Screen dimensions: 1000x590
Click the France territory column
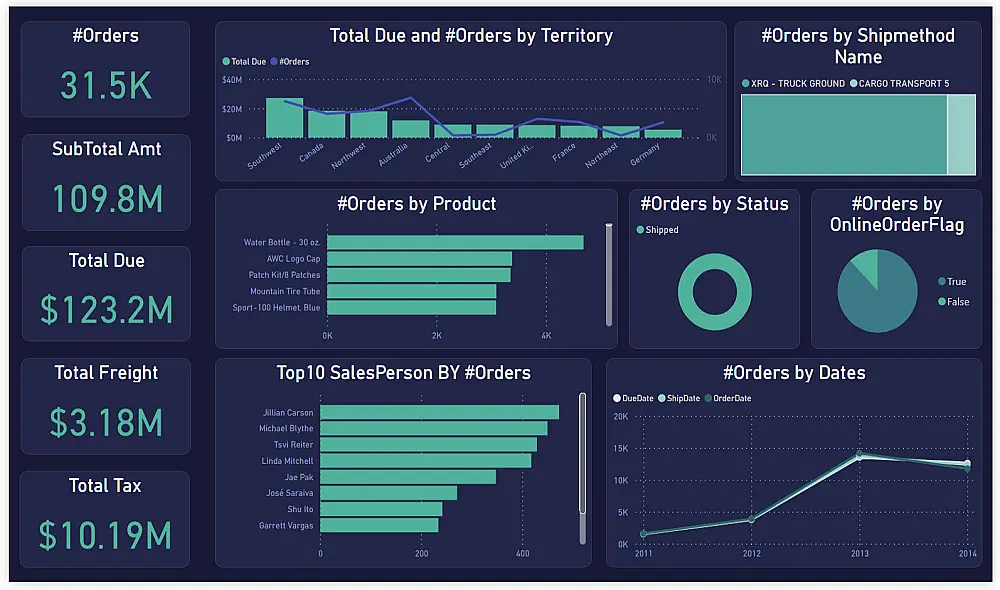point(579,132)
